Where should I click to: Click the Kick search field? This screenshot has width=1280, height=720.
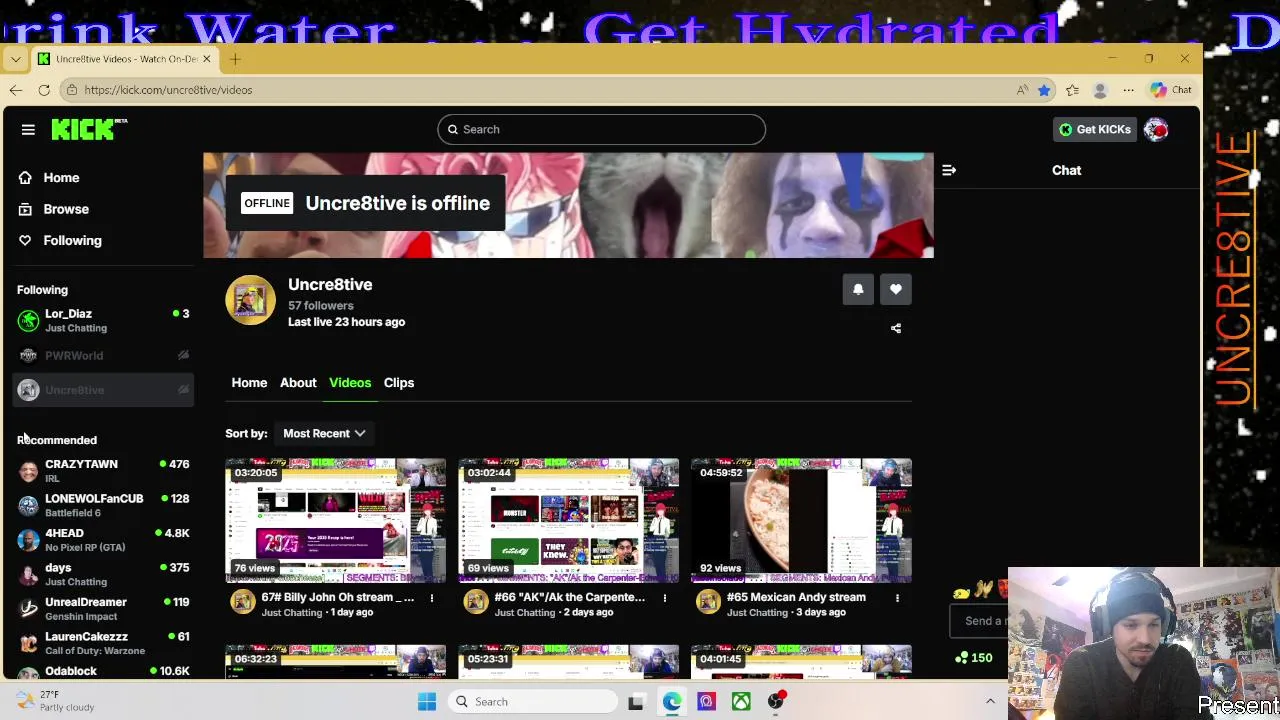point(601,129)
